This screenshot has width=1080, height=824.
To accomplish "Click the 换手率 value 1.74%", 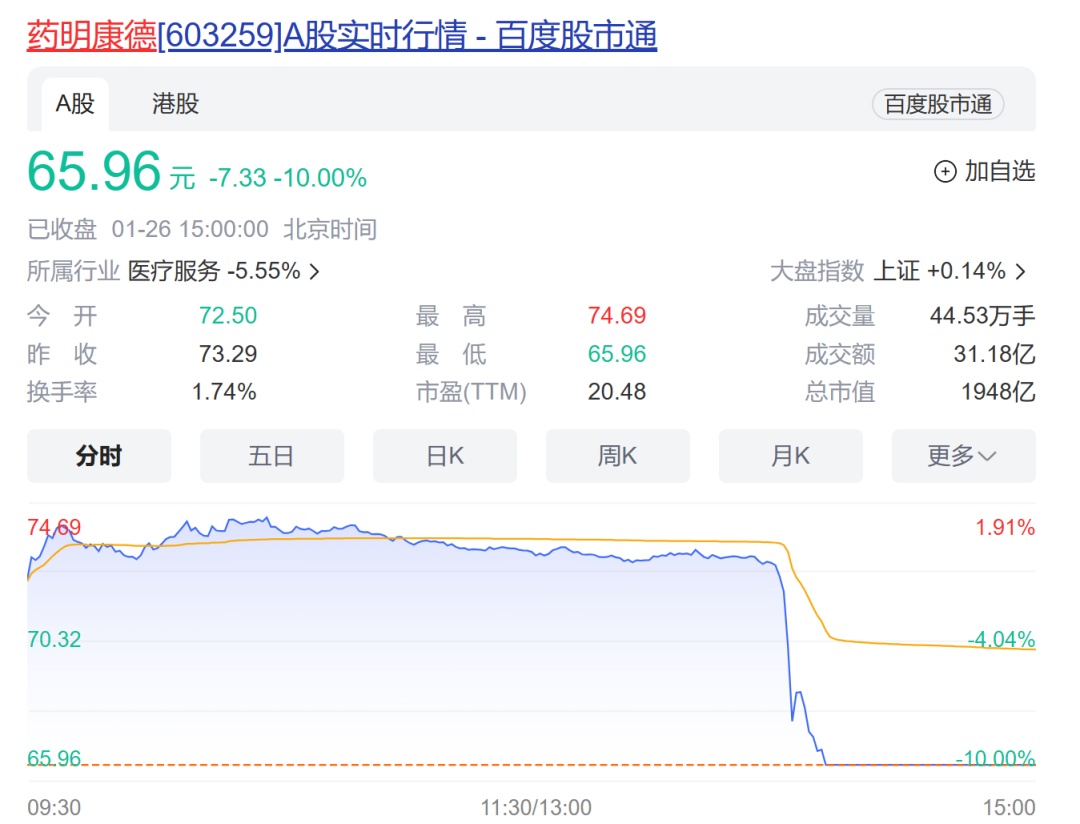I will coord(224,392).
